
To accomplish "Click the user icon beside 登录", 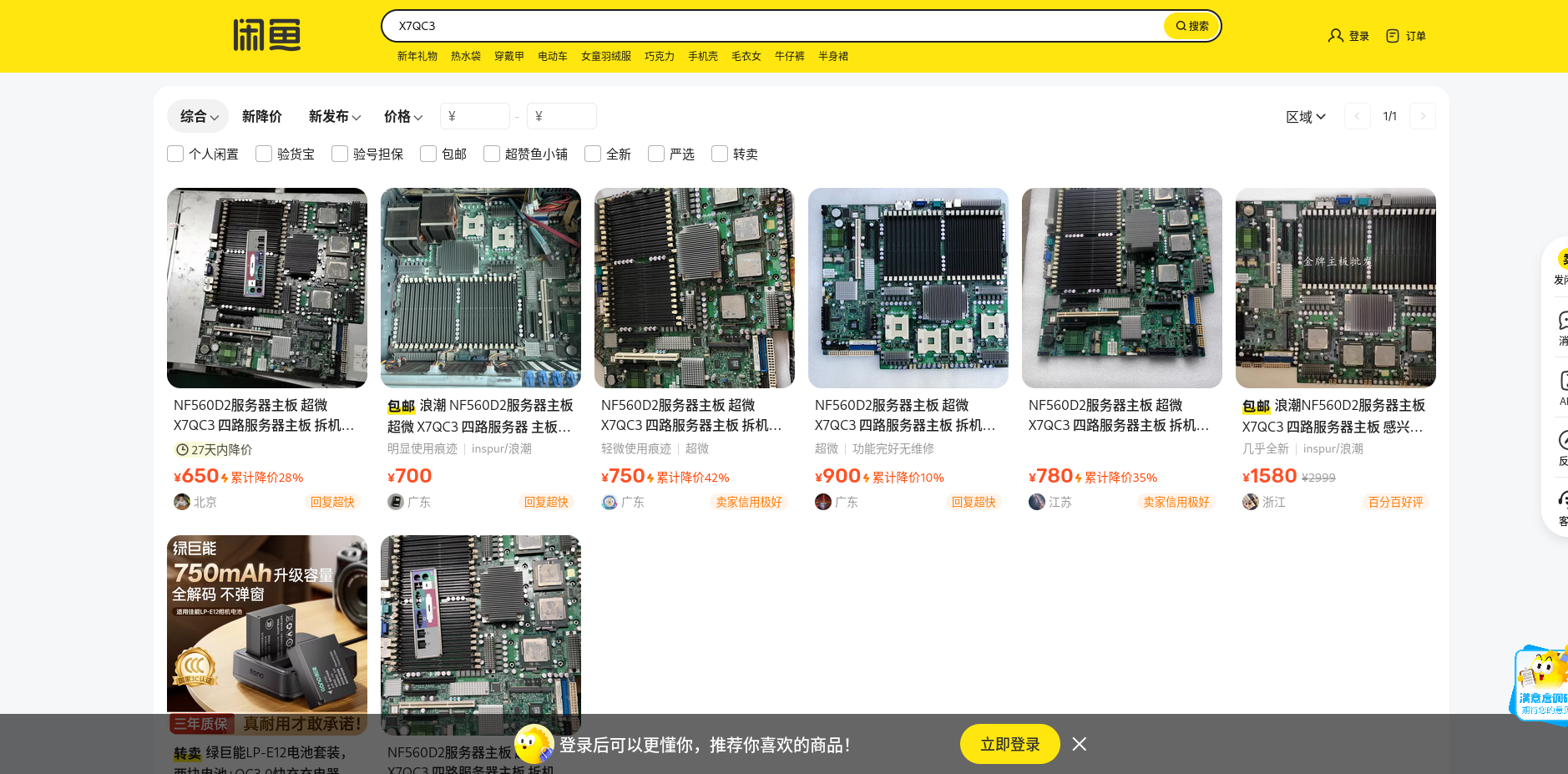I will click(x=1335, y=36).
